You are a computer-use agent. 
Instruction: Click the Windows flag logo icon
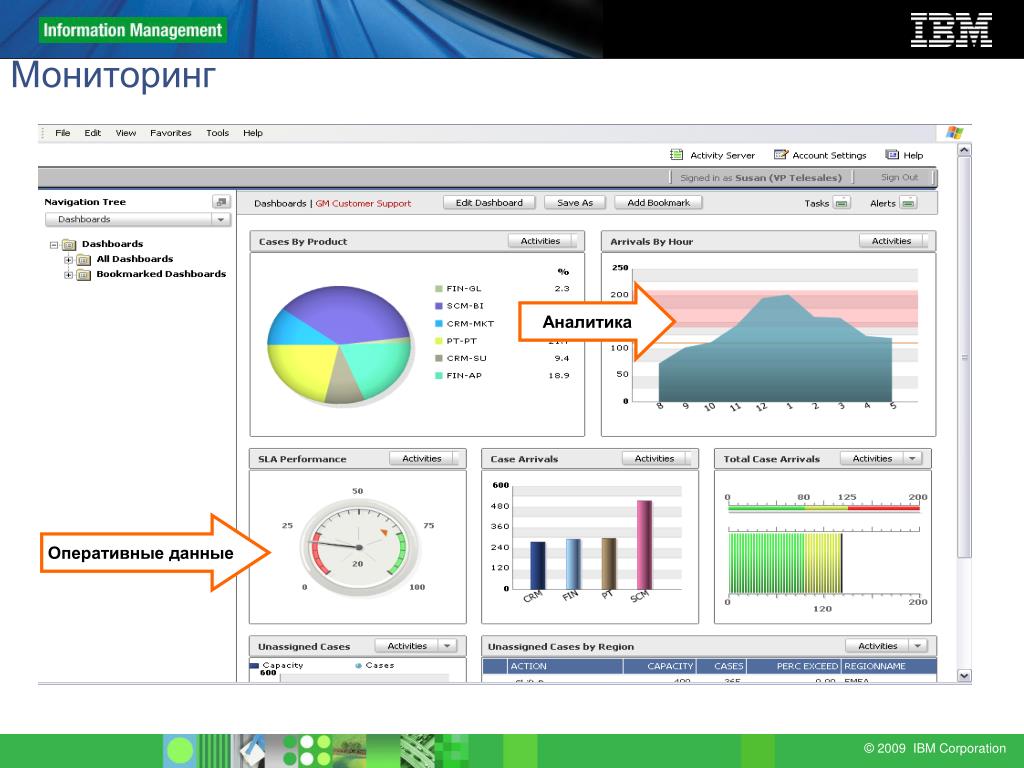955,133
